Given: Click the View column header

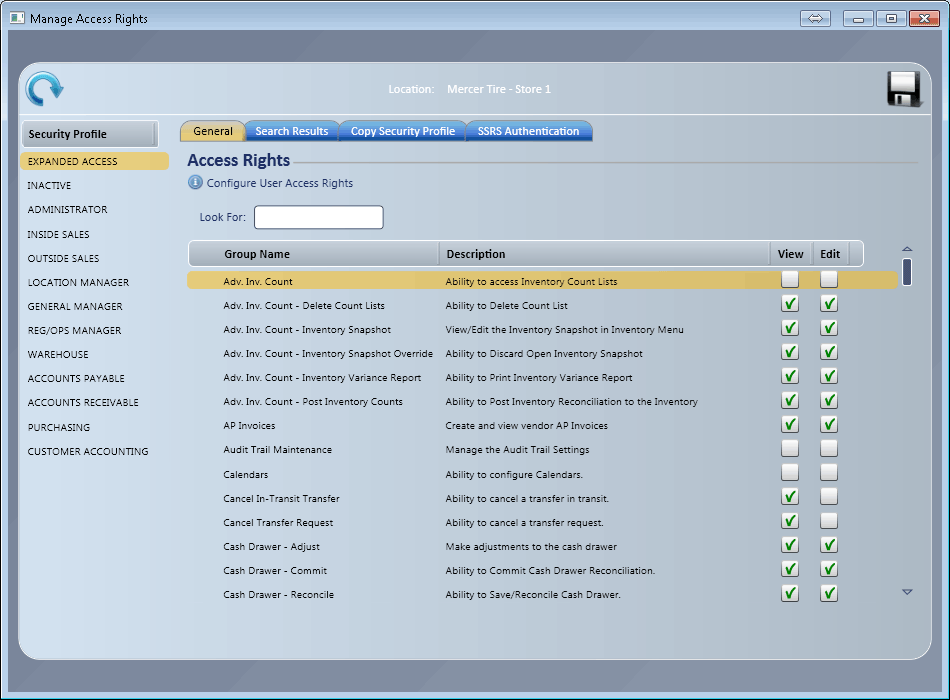Looking at the screenshot, I should 790,254.
